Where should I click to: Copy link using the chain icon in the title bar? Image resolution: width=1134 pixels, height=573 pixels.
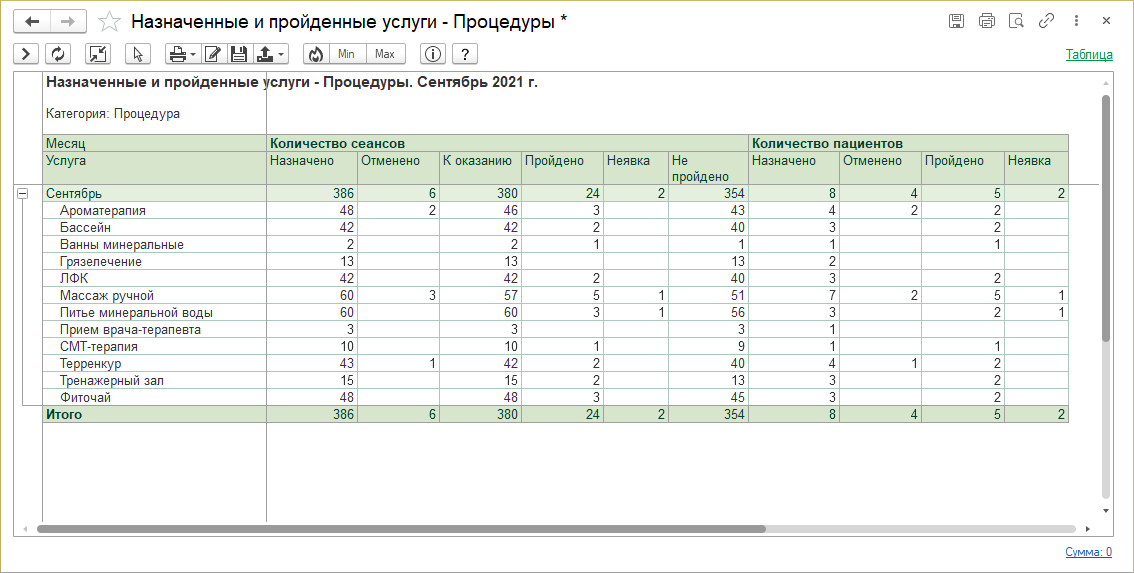tap(1046, 21)
